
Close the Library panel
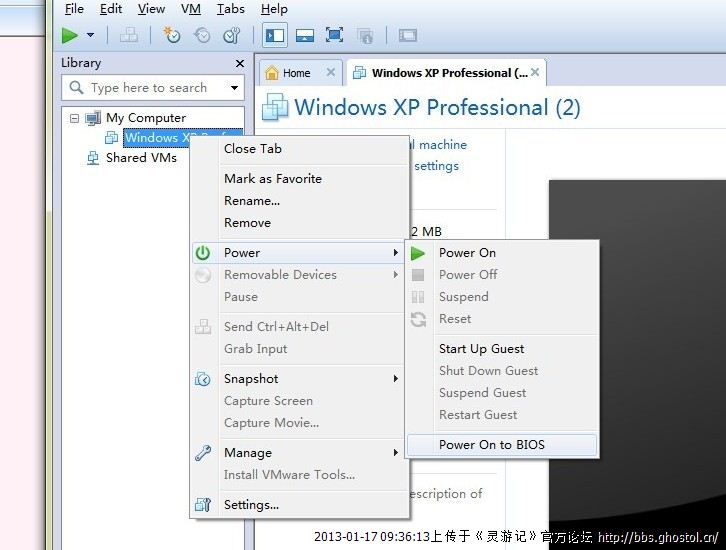239,63
